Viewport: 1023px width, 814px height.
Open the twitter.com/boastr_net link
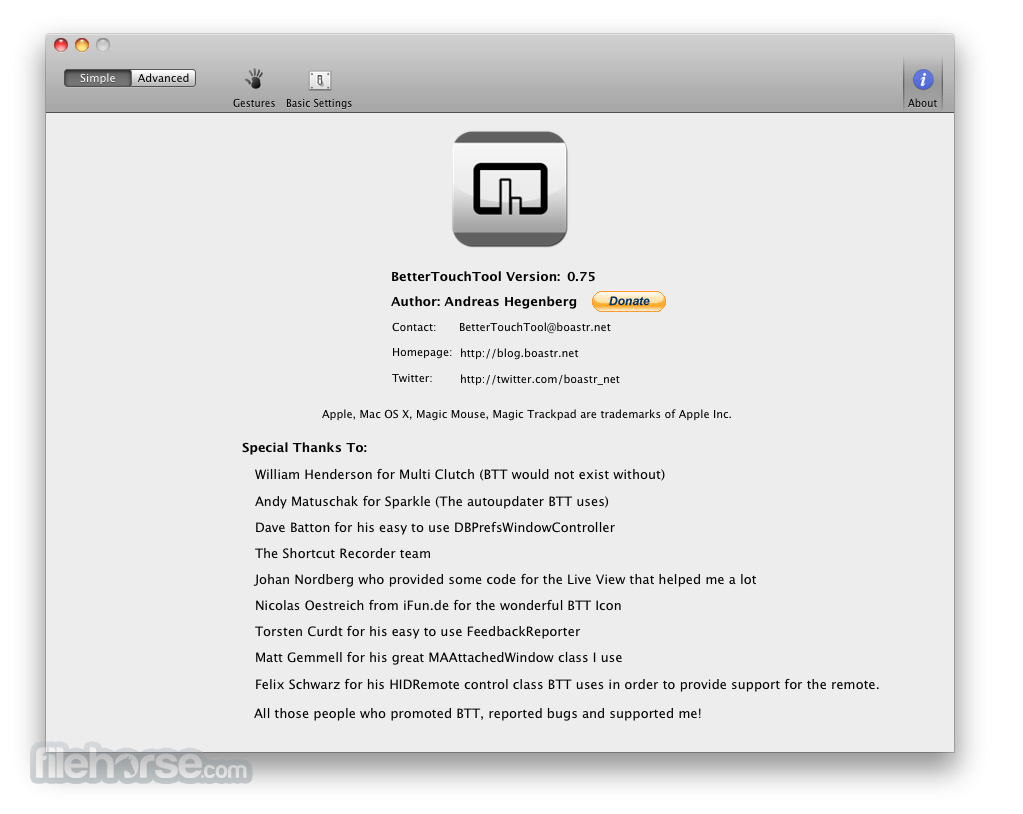point(540,379)
